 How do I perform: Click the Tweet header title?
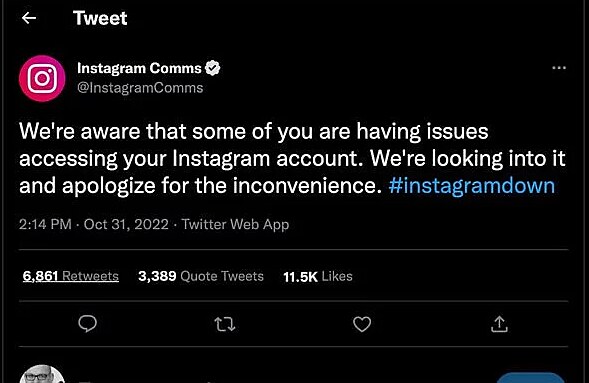pyautogui.click(x=100, y=18)
